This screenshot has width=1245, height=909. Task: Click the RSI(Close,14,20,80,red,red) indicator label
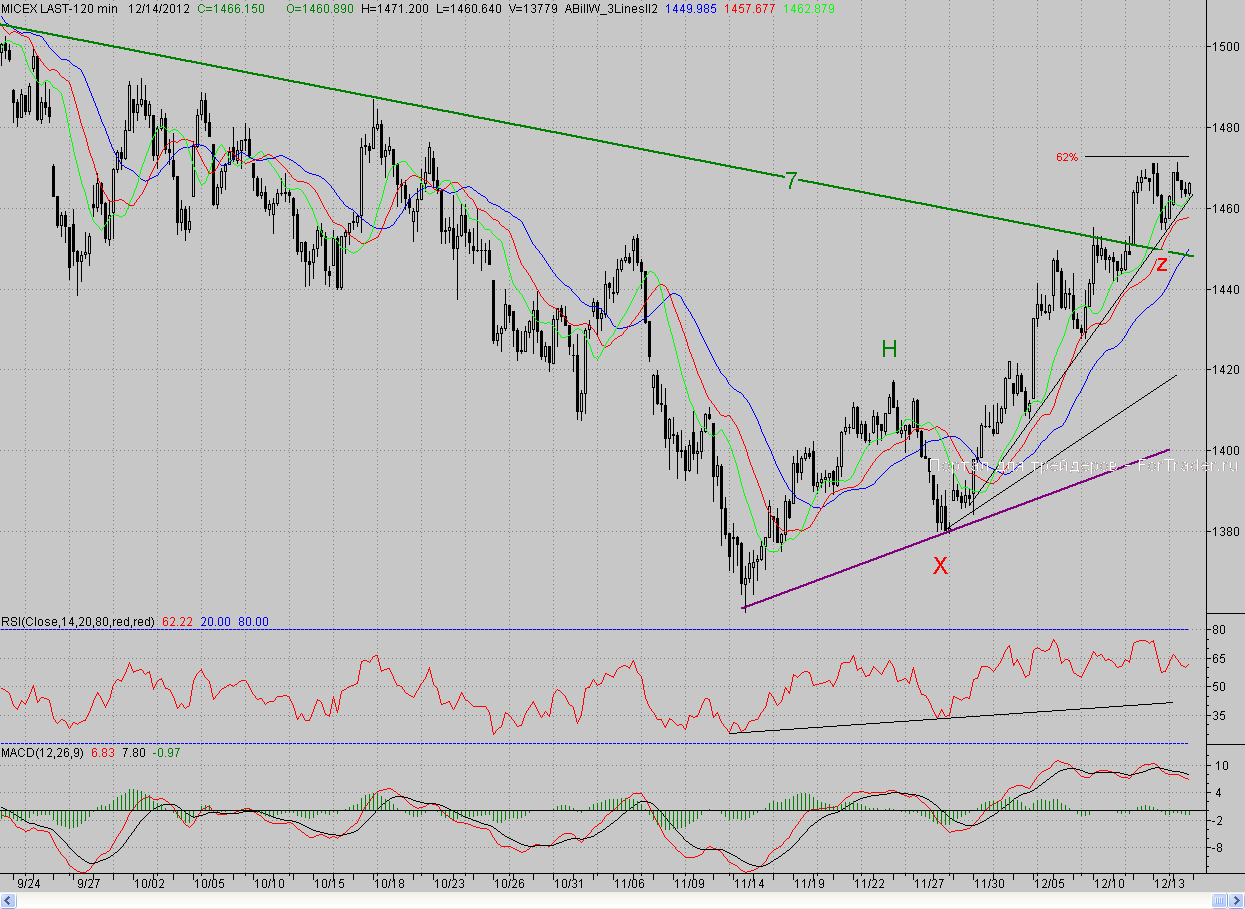78,621
